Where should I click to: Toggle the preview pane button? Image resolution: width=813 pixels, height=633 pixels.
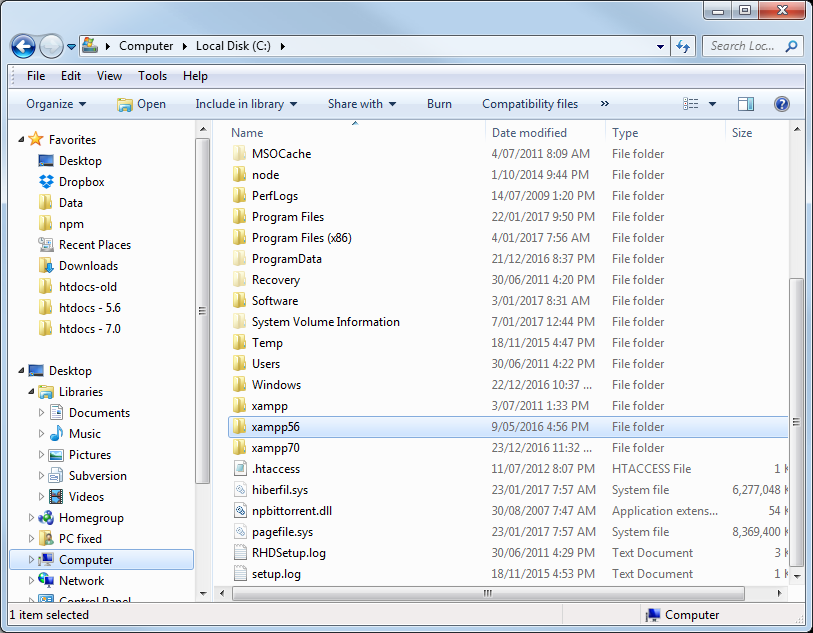[746, 104]
